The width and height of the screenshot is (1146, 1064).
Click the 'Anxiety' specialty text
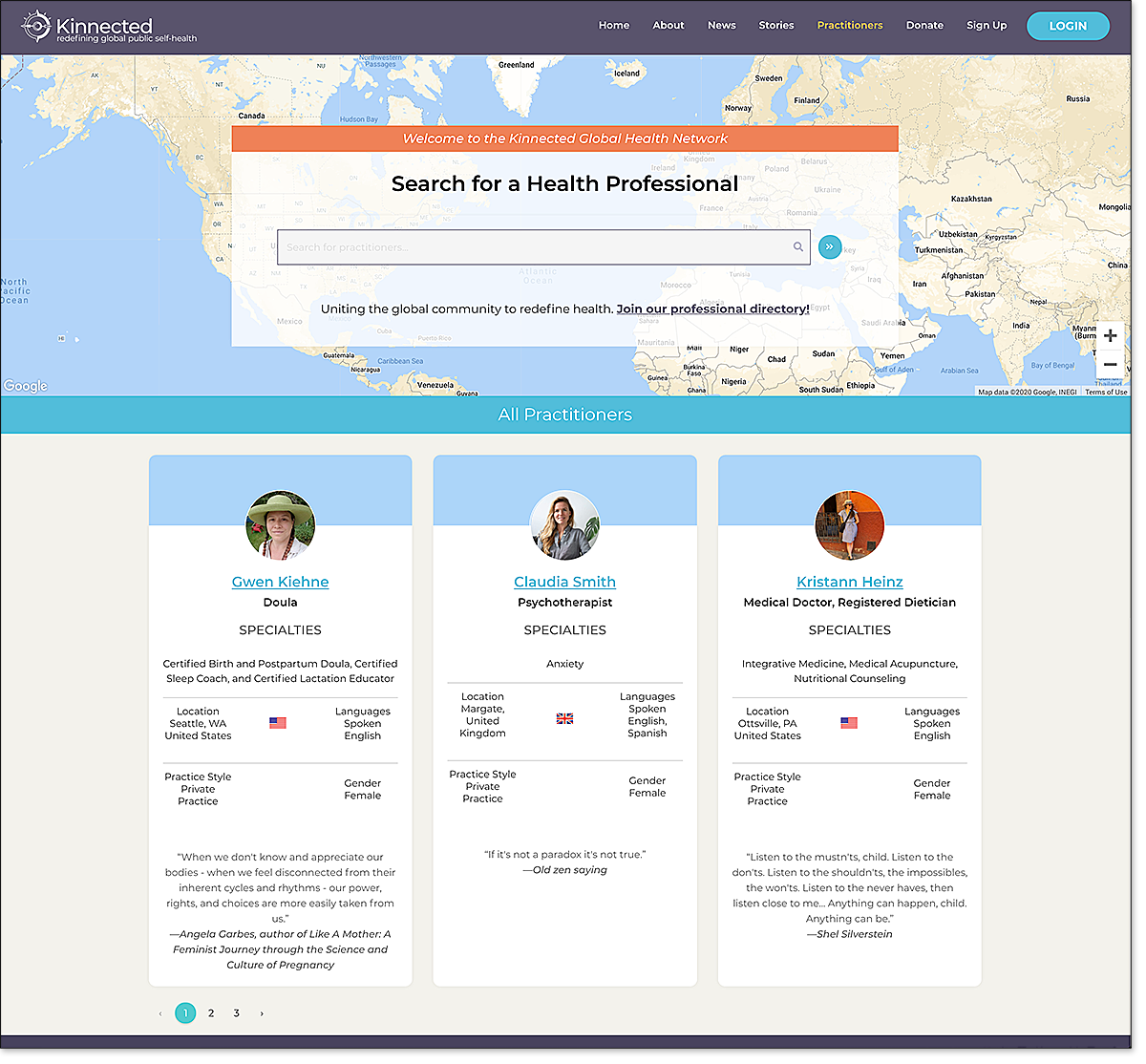coord(565,664)
